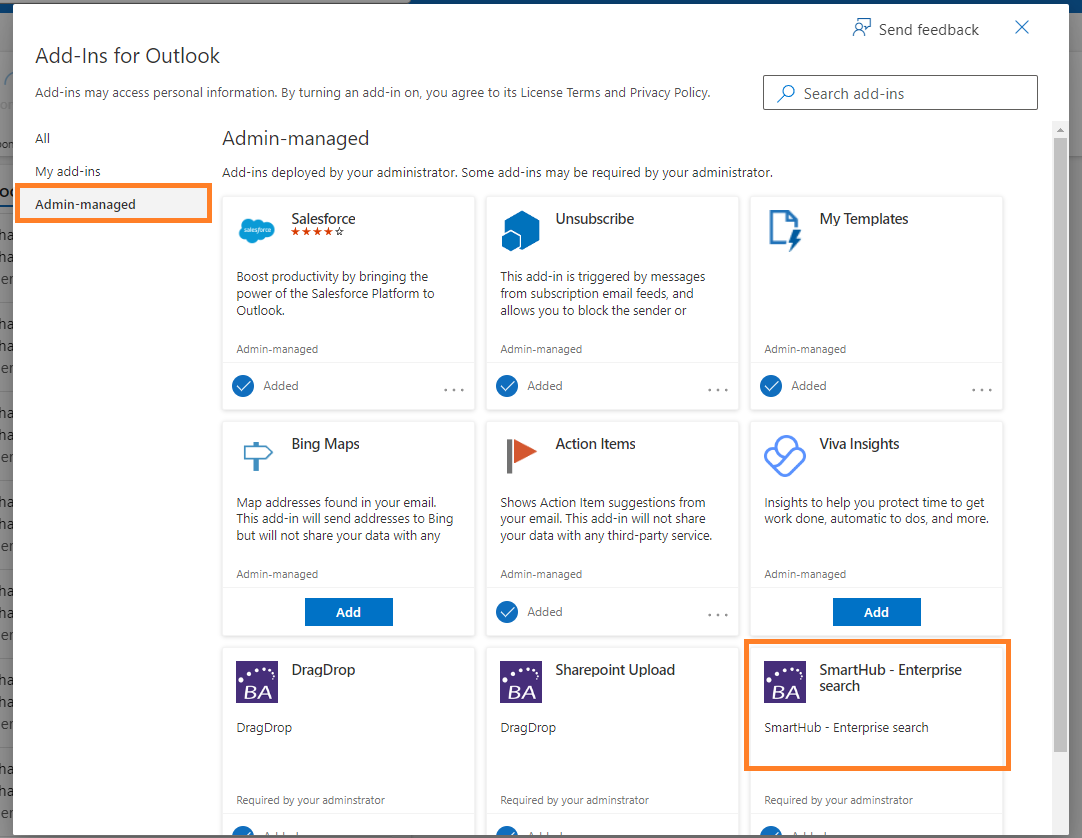Image resolution: width=1082 pixels, height=838 pixels.
Task: Click the DragDrop BA logo icon
Action: [257, 681]
